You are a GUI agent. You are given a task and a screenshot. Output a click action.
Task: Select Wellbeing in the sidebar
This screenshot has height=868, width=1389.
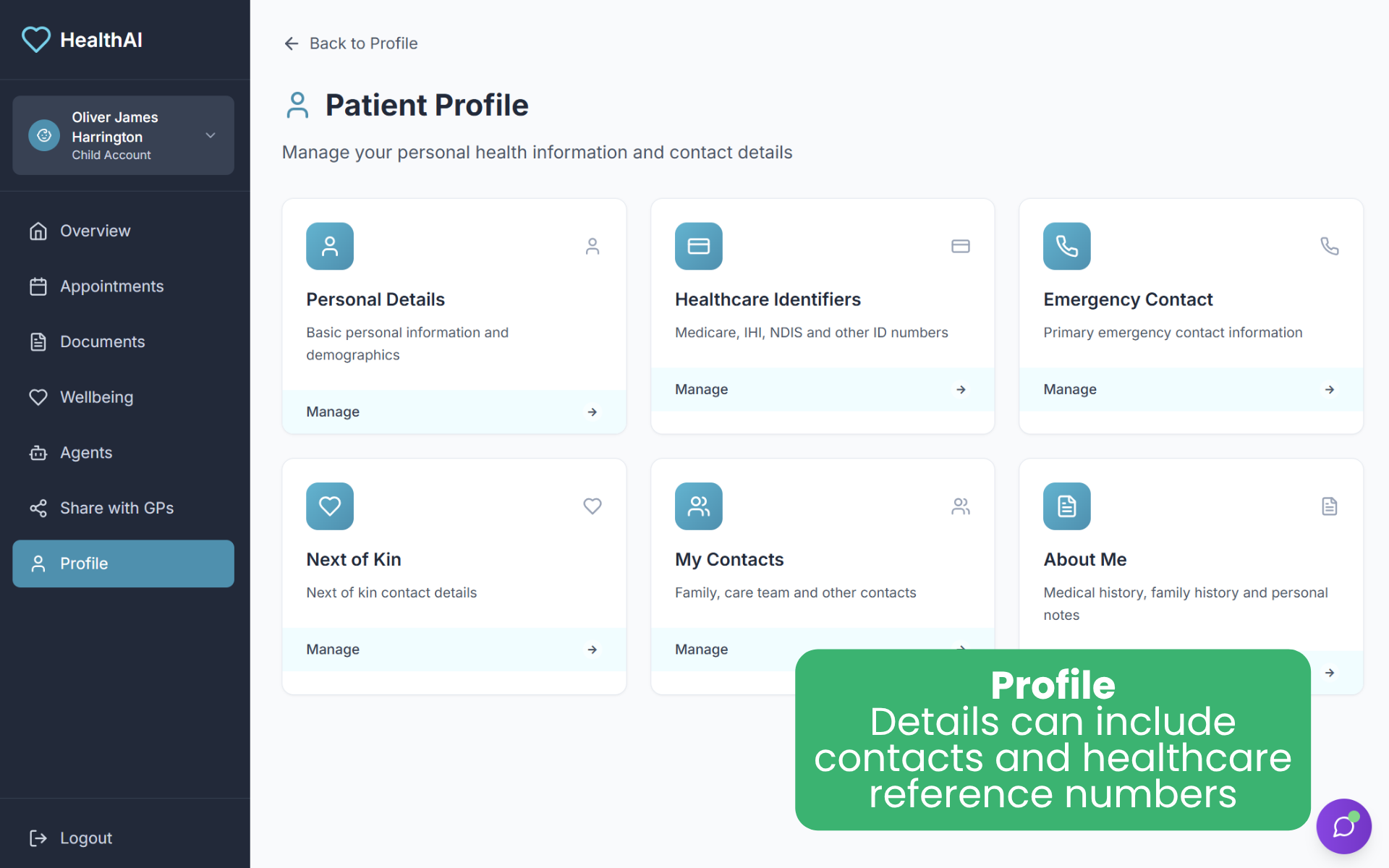96,397
